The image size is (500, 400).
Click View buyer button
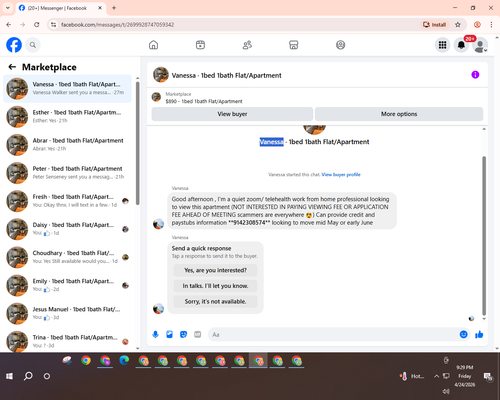point(232,114)
